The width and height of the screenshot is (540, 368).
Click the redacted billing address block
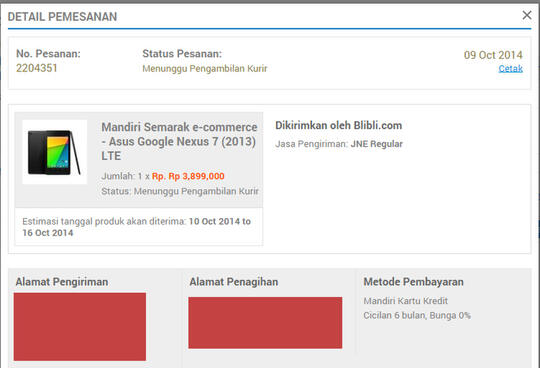point(265,323)
